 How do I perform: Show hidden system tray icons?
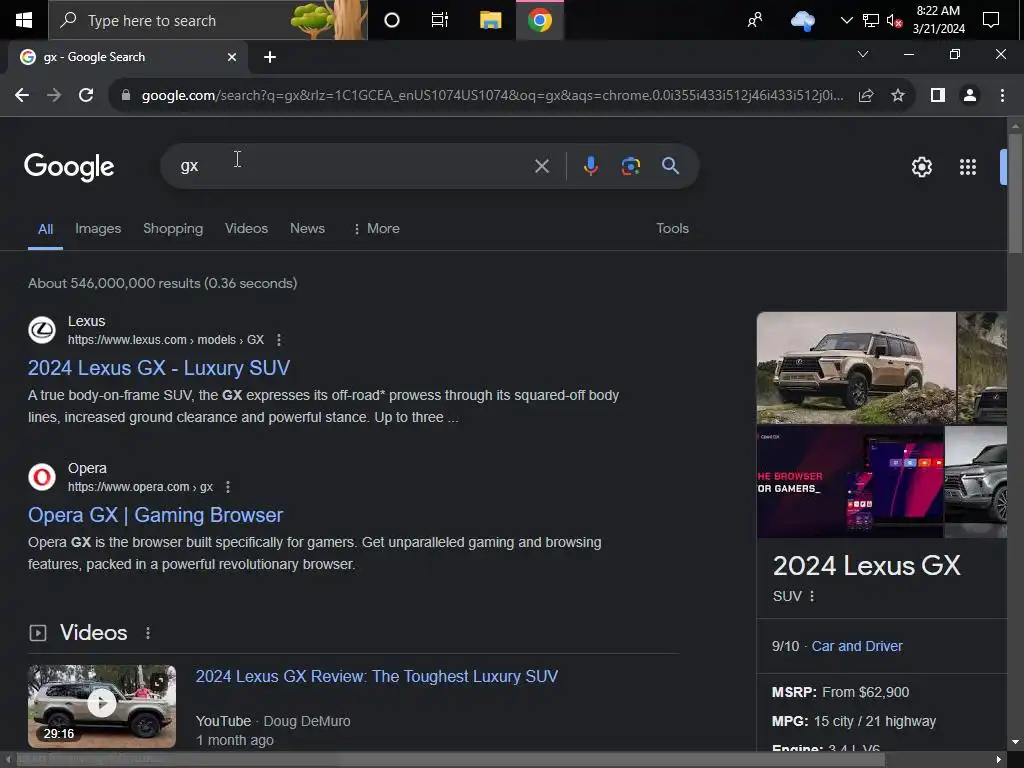pyautogui.click(x=846, y=20)
